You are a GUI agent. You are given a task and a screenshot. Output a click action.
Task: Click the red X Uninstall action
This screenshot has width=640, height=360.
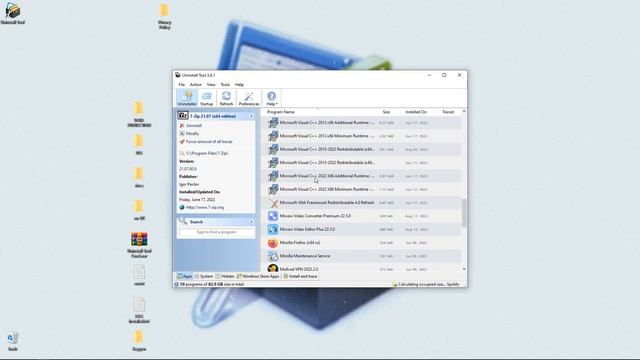click(x=191, y=126)
